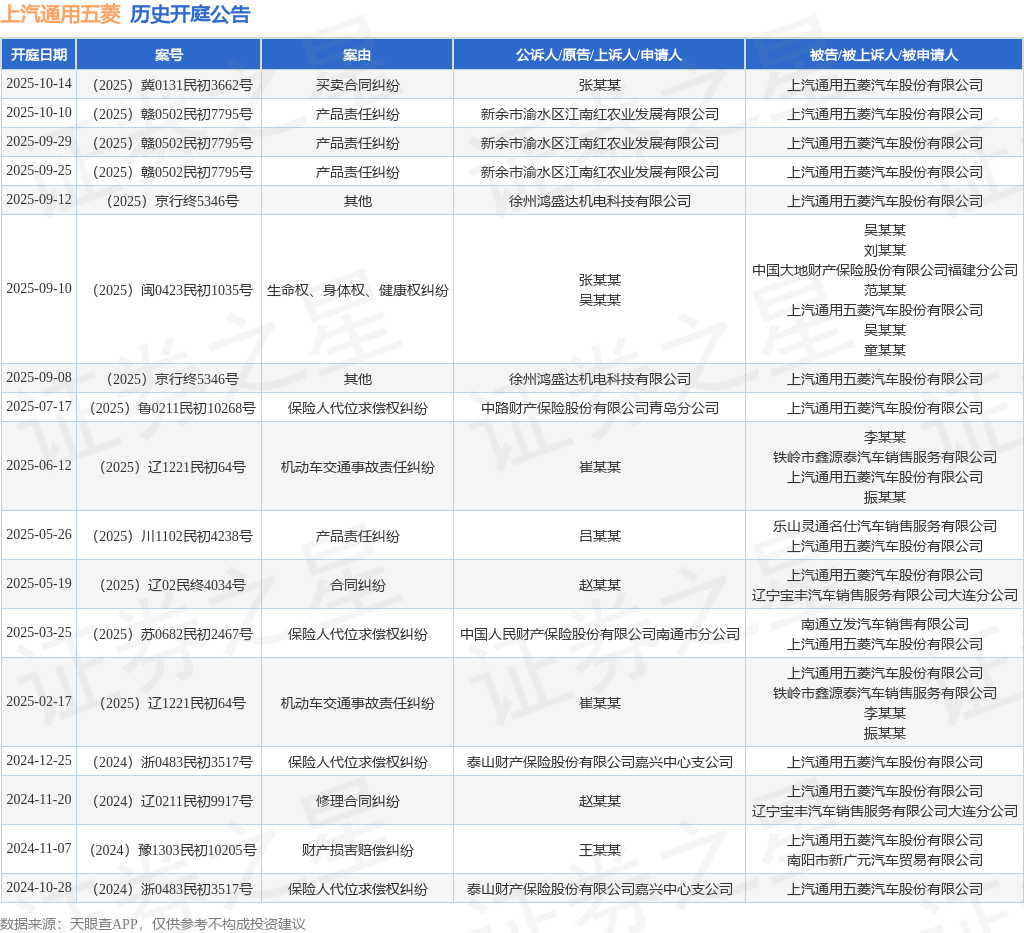Click 中路财产保险股份有限公司青岛分公司 plaintiff

point(600,408)
